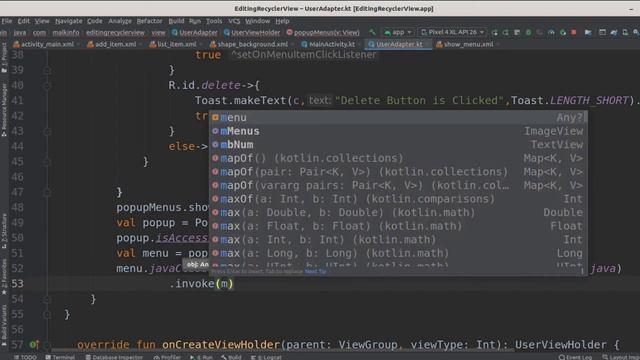Image resolution: width=640 pixels, height=360 pixels.
Task: Toggle fold marker on line 47
Action: (47, 192)
